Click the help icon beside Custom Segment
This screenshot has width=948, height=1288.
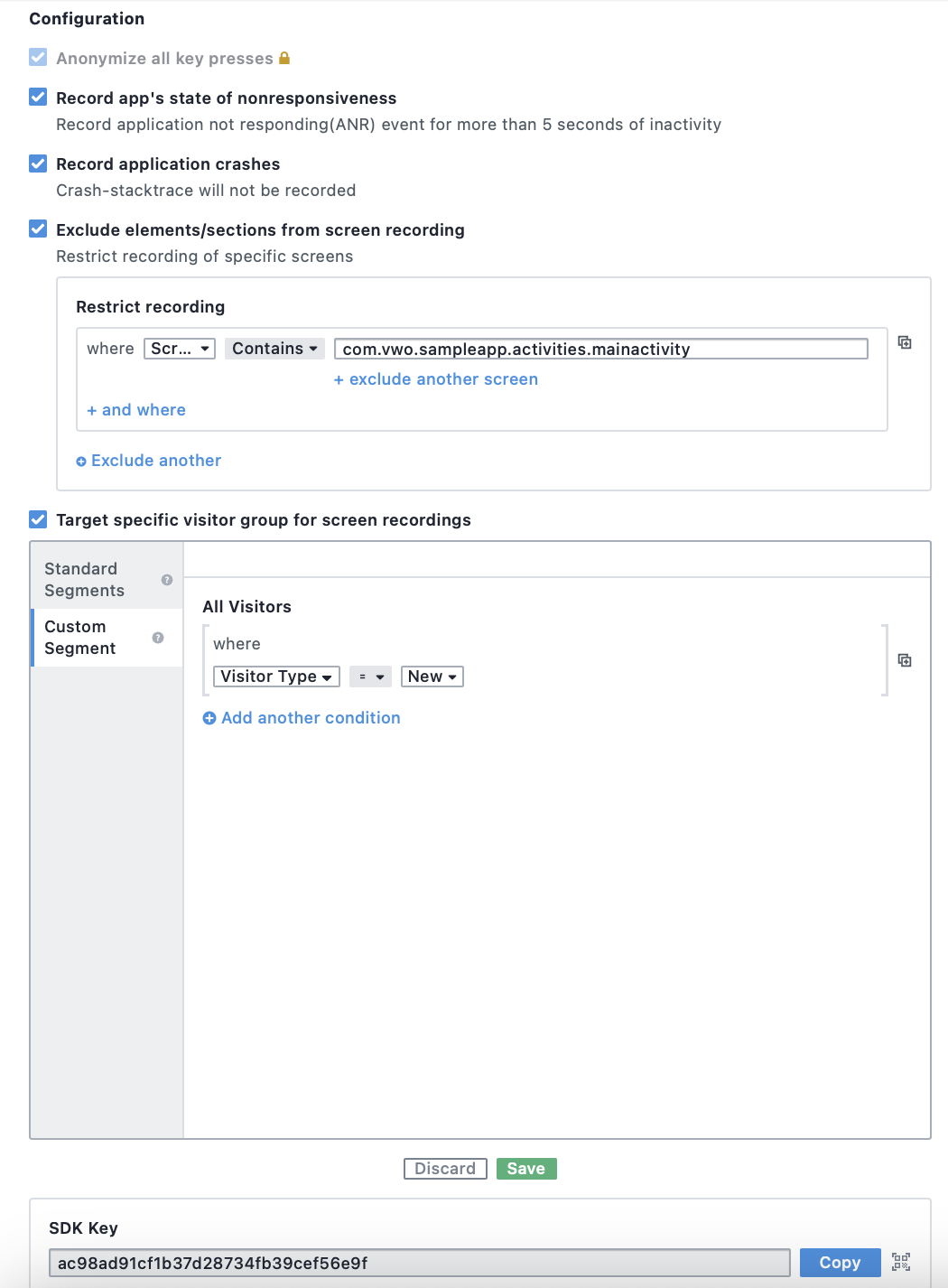point(158,638)
